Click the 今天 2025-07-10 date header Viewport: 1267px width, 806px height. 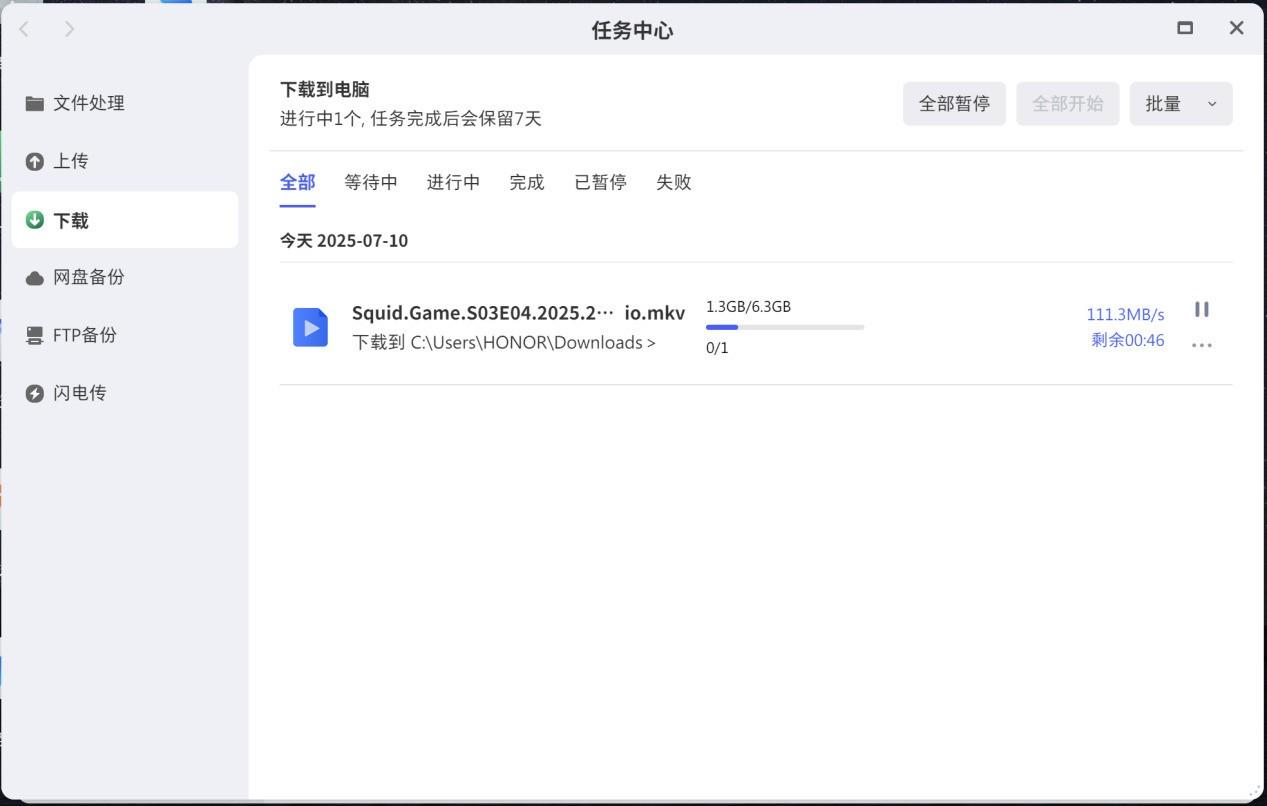[344, 240]
